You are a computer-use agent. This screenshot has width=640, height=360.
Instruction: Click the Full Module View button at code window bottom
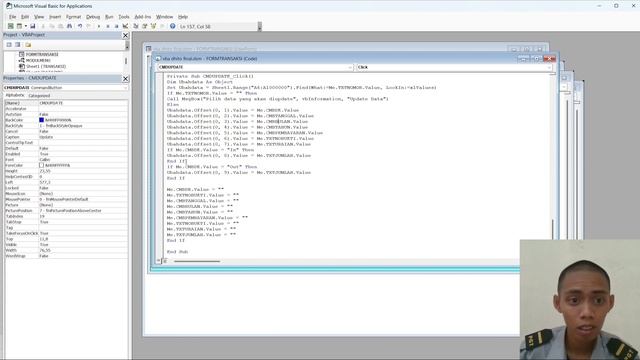click(164, 261)
